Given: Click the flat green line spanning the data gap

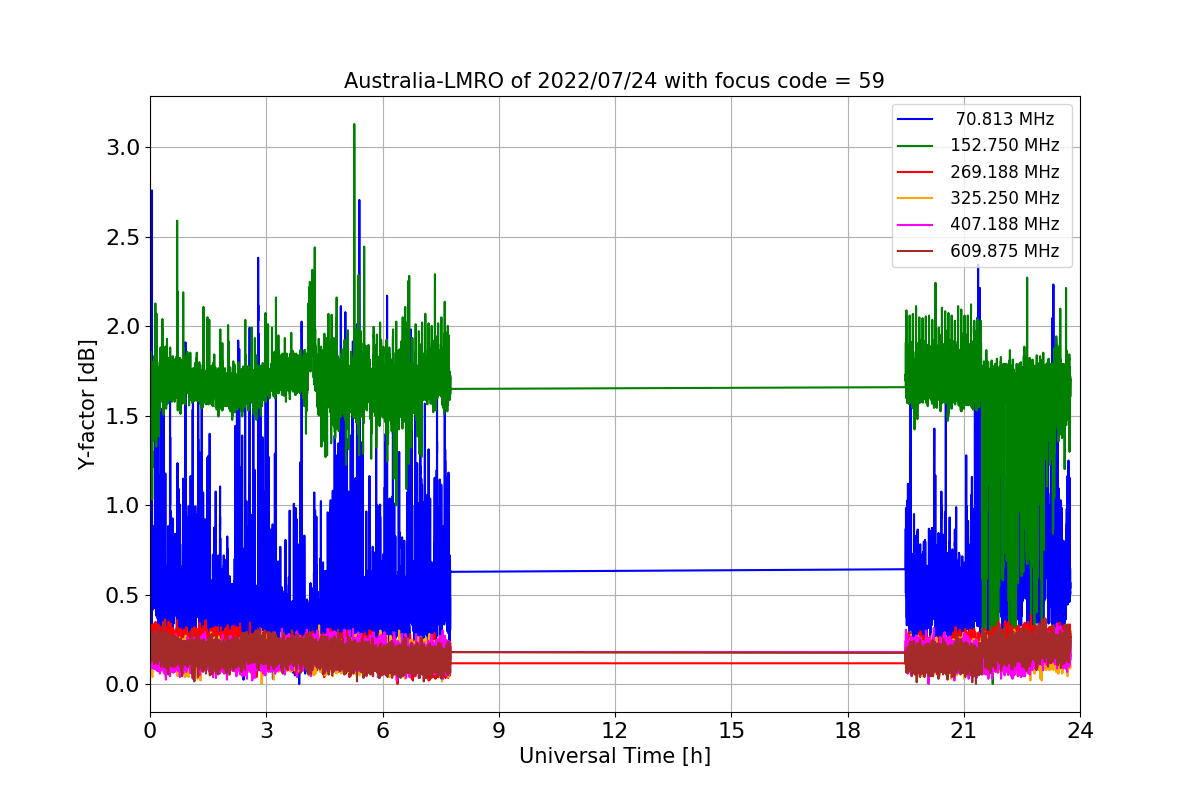Looking at the screenshot, I should coord(678,388).
